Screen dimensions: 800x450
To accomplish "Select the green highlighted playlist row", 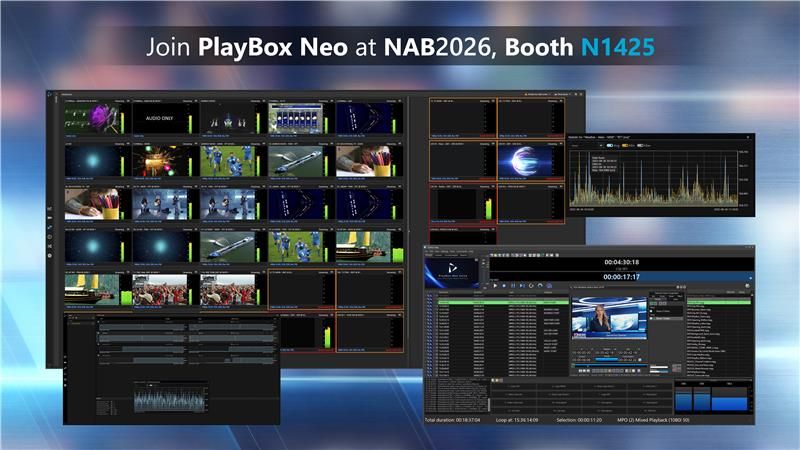I will click(x=503, y=303).
